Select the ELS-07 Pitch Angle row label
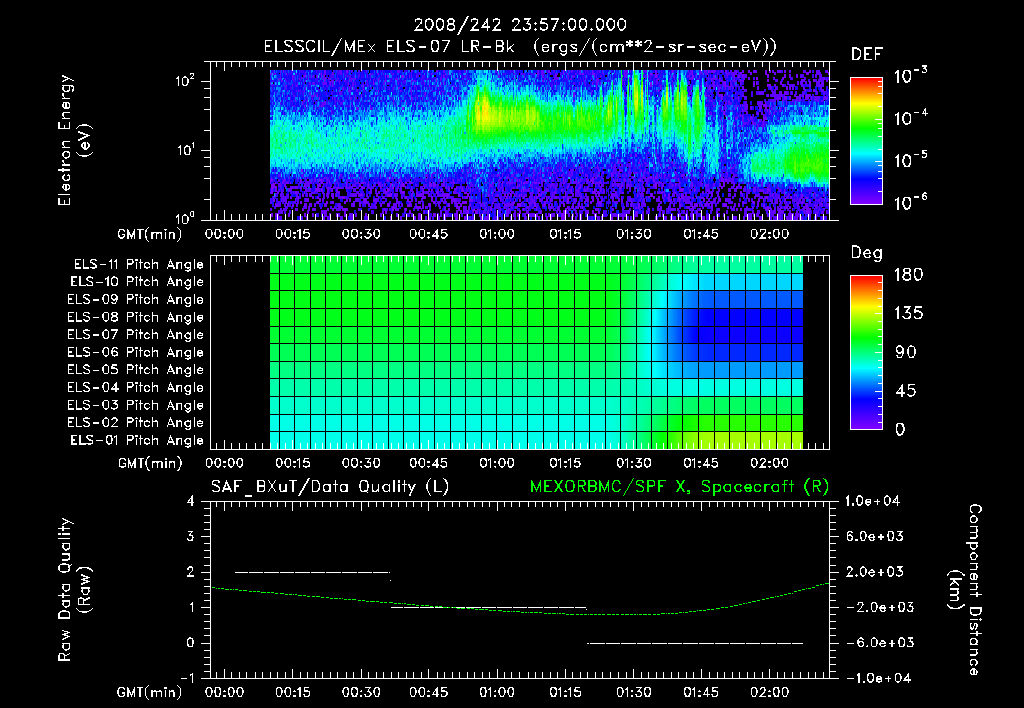Screen dimensions: 1024x708 tap(135, 334)
